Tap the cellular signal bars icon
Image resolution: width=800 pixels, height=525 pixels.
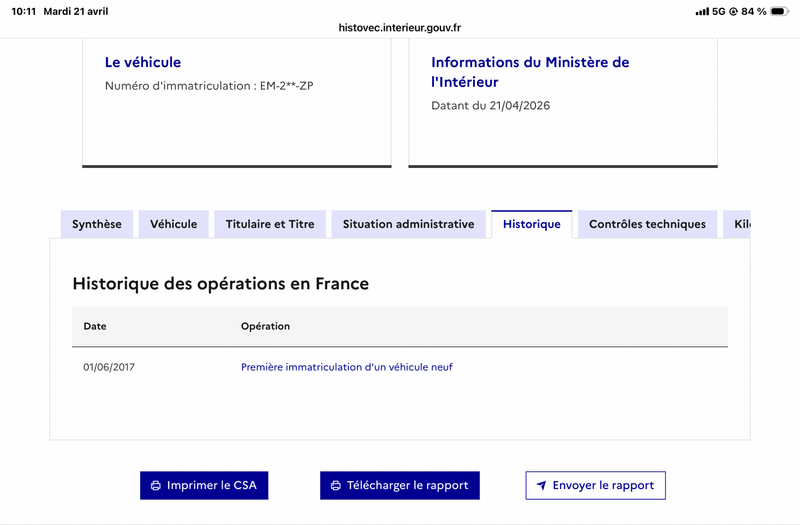click(702, 11)
